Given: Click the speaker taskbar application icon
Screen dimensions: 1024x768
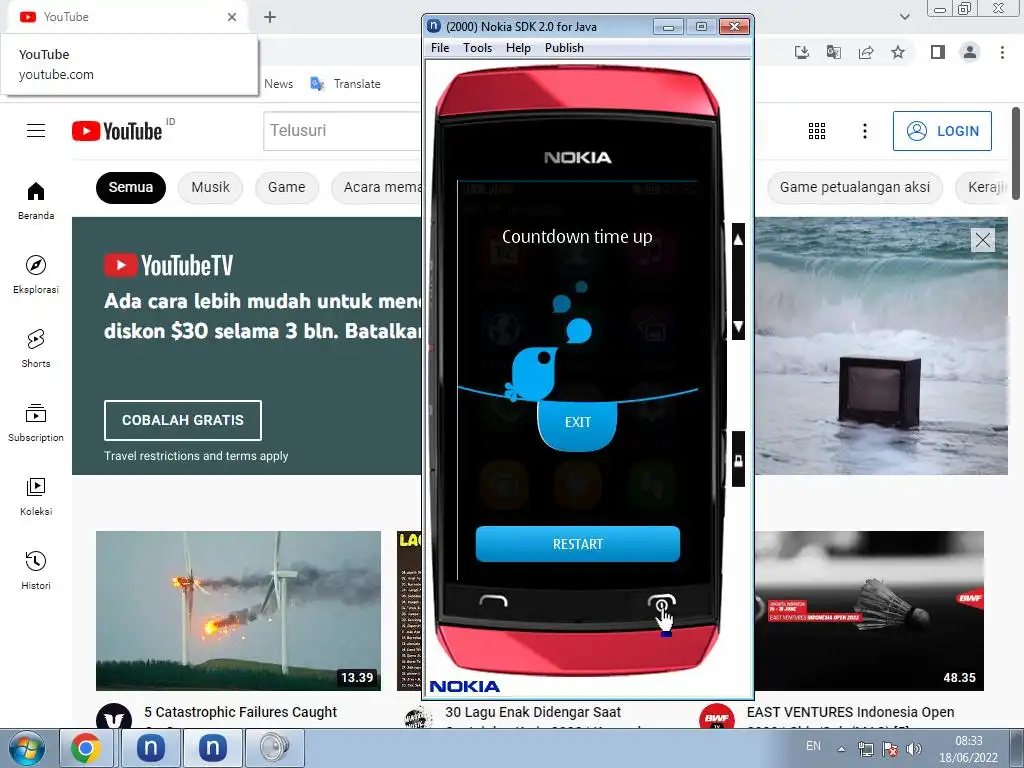Looking at the screenshot, I should (274, 748).
